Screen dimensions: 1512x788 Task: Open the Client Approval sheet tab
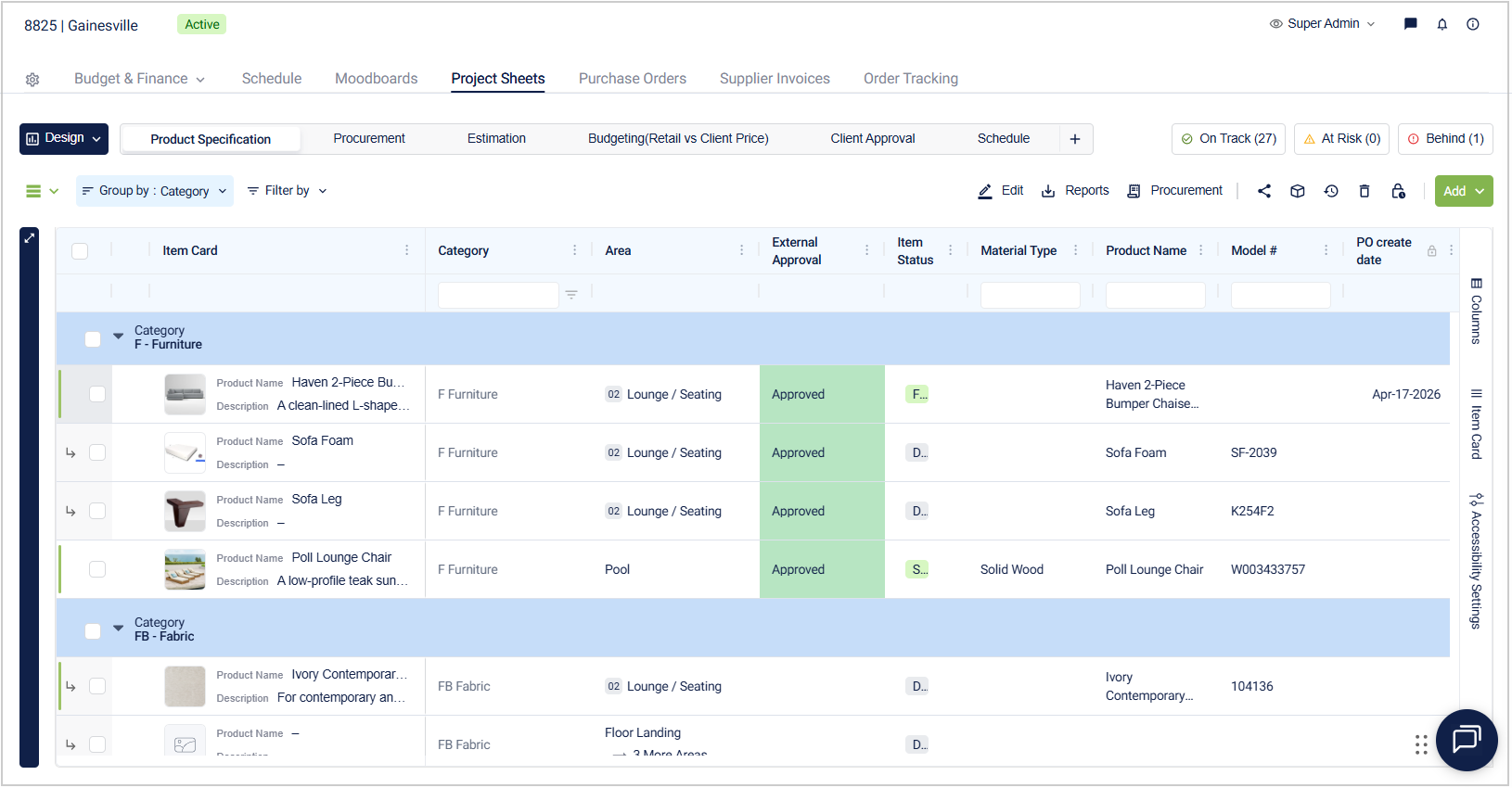click(873, 139)
